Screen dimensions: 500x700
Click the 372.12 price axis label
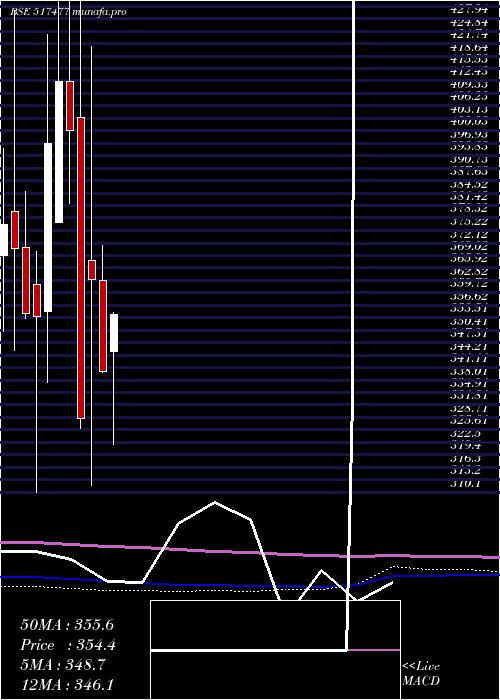[468, 234]
